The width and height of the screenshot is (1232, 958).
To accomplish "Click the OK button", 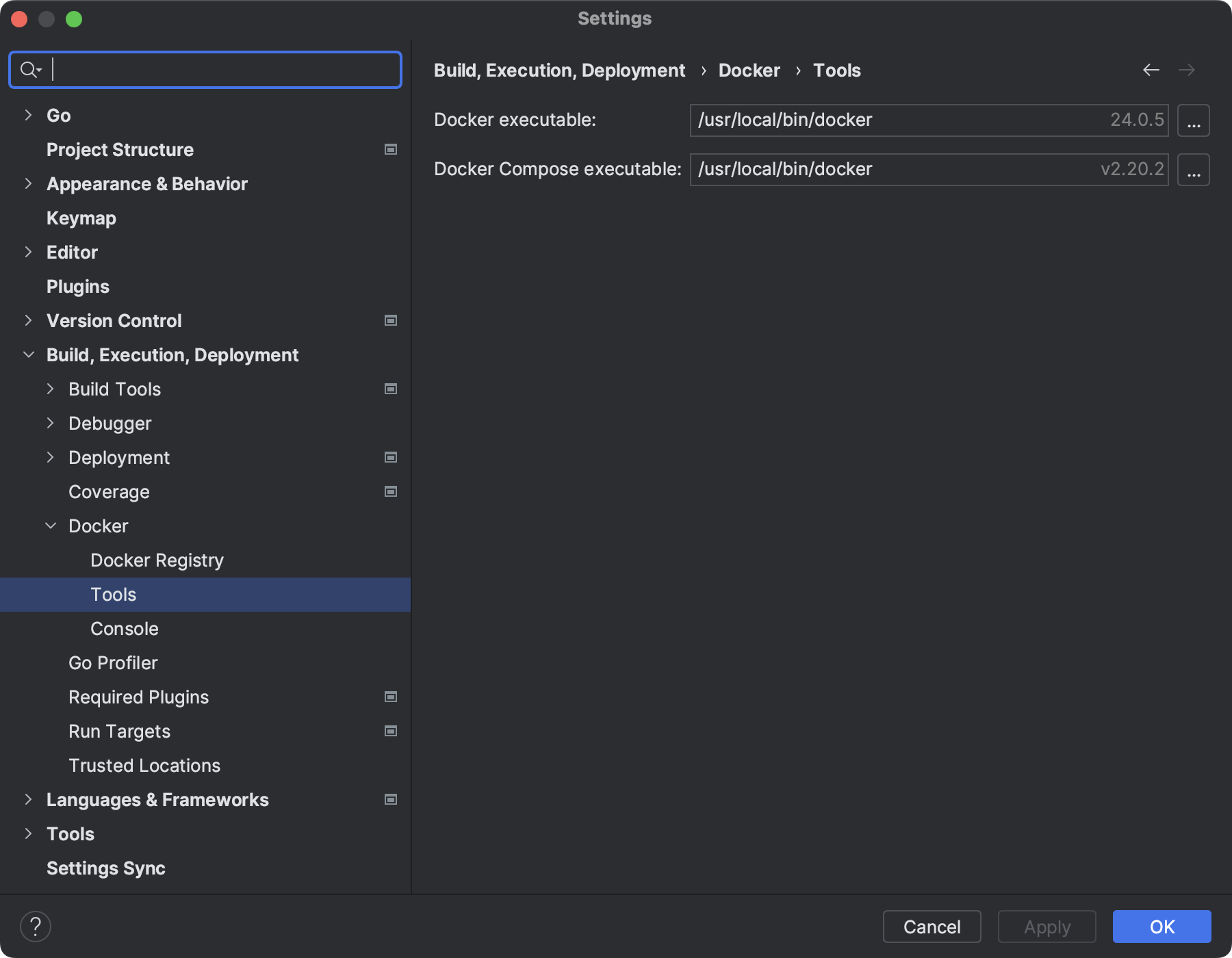I will tap(1162, 927).
